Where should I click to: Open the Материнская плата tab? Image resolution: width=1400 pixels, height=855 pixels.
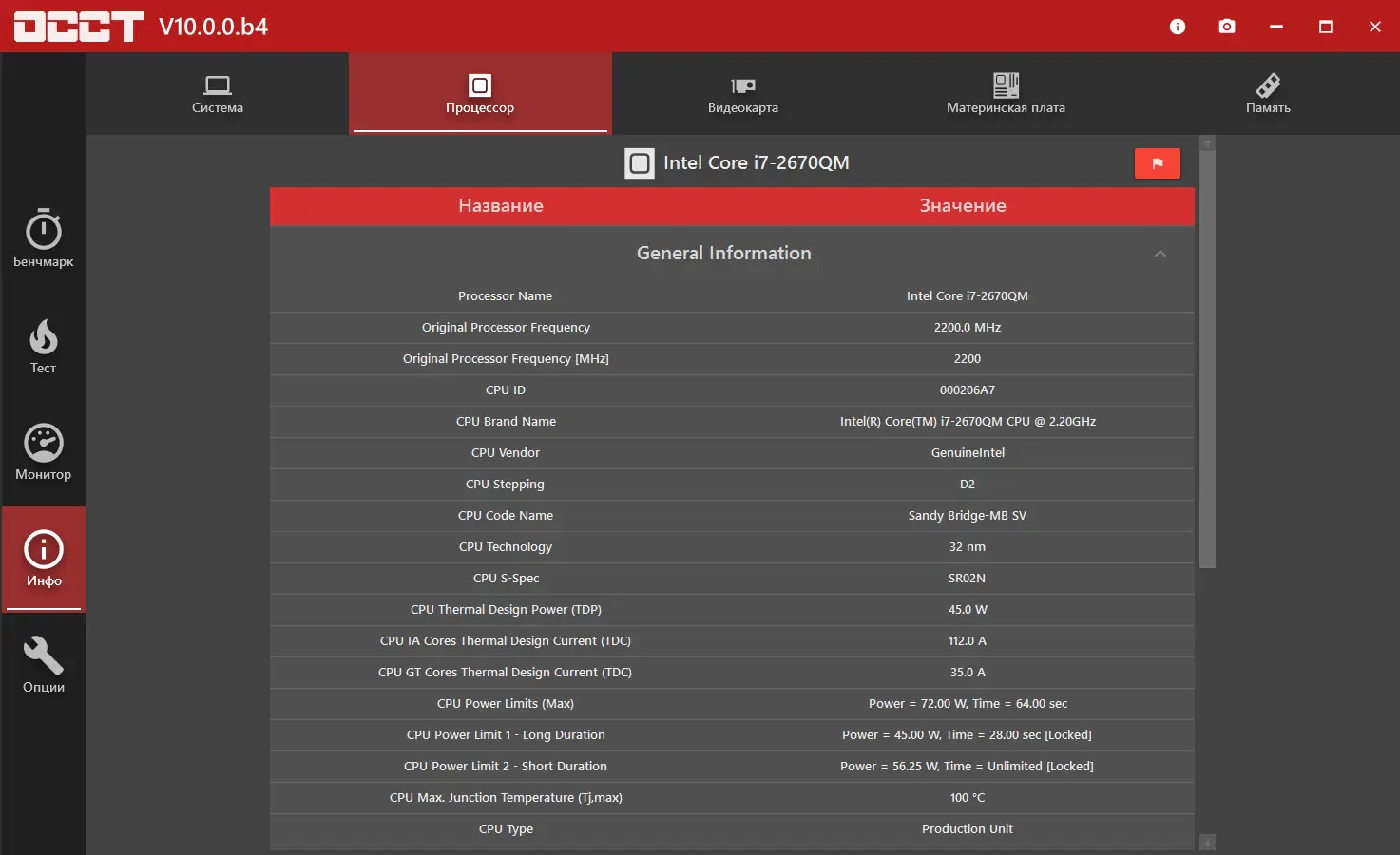pos(1006,94)
